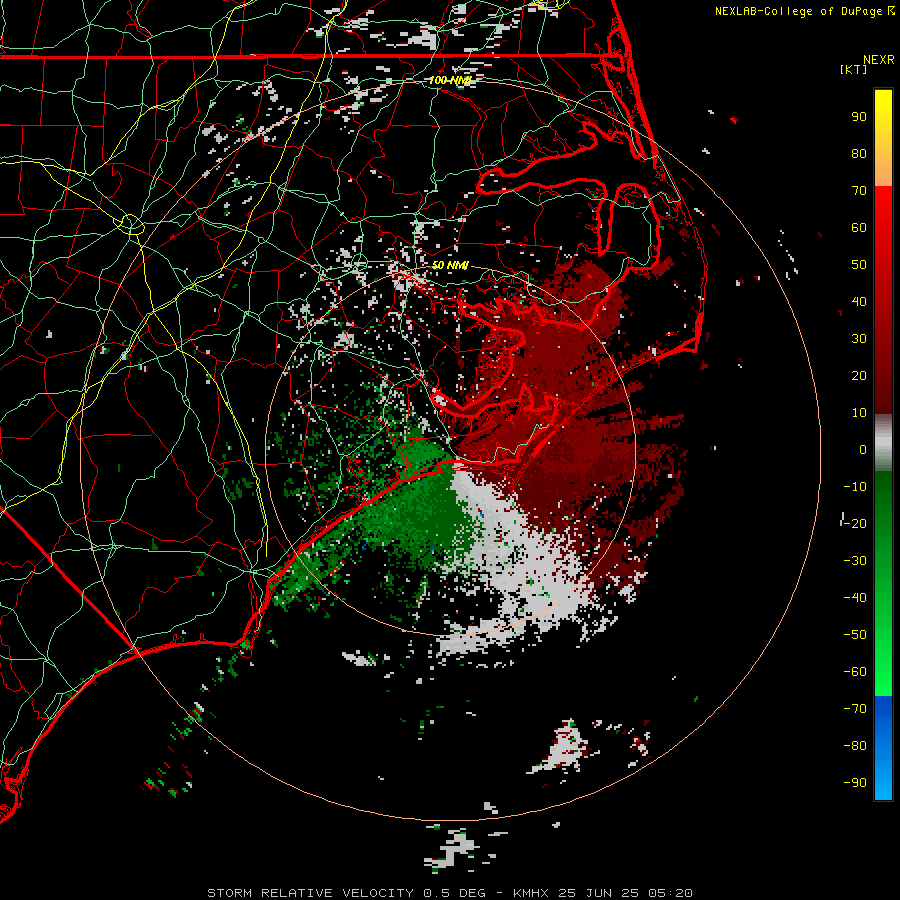Click the -30 value on the velocity scale

855,561
